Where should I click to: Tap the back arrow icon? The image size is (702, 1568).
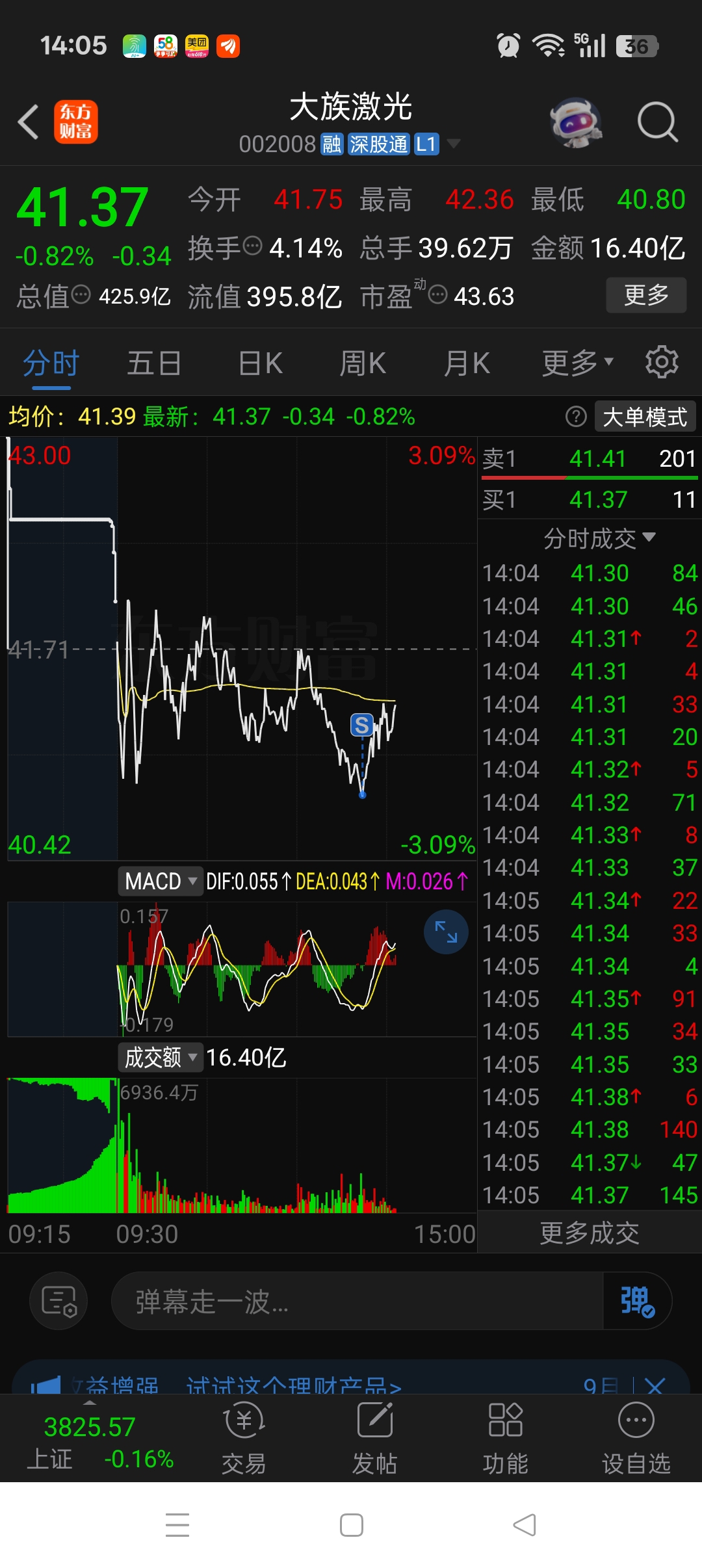point(29,122)
